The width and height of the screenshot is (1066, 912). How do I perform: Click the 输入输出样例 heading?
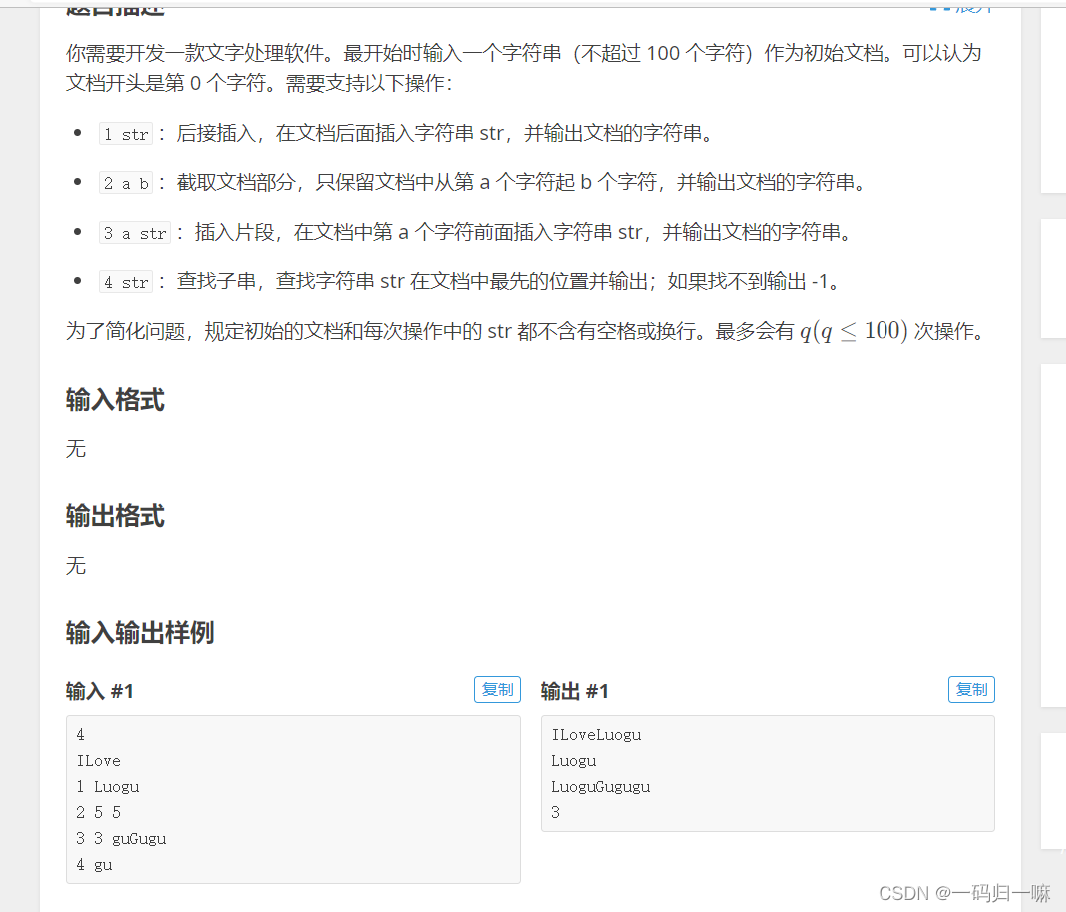click(x=139, y=632)
